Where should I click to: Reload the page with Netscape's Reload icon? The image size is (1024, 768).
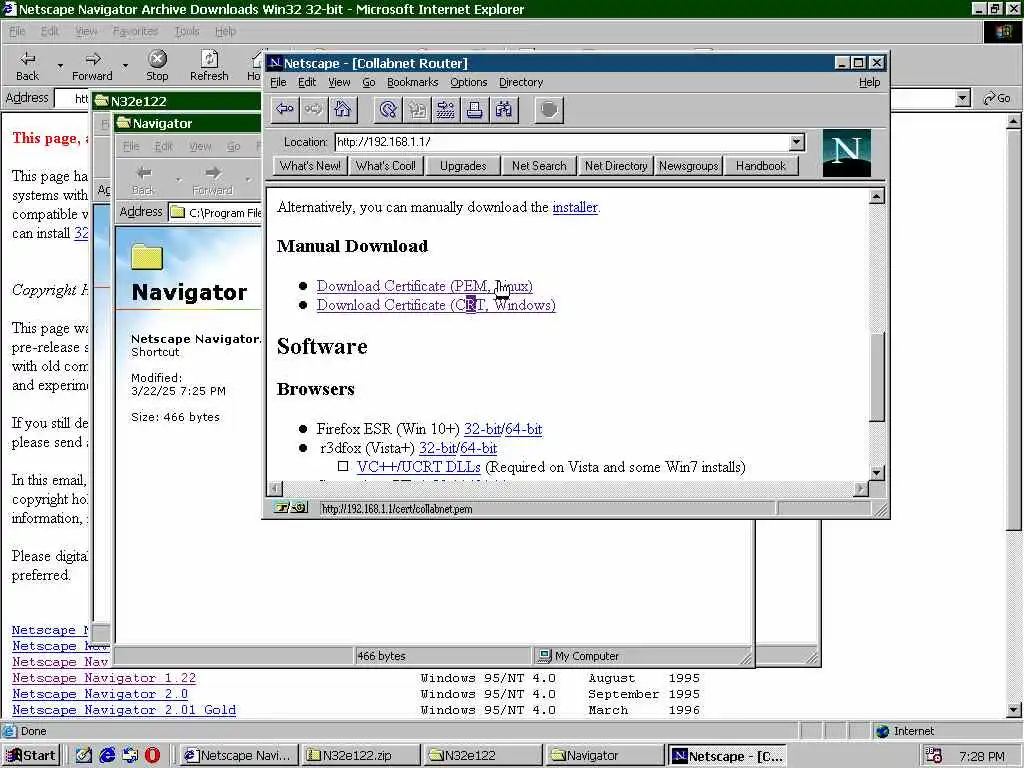pos(388,110)
